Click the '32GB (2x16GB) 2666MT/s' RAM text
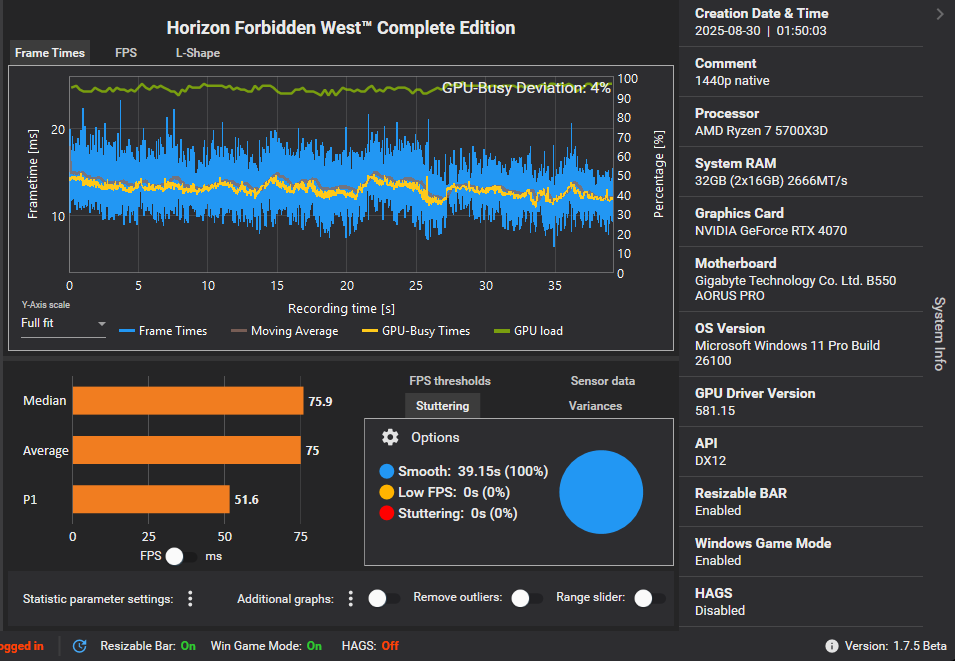Image resolution: width=955 pixels, height=661 pixels. (x=771, y=180)
